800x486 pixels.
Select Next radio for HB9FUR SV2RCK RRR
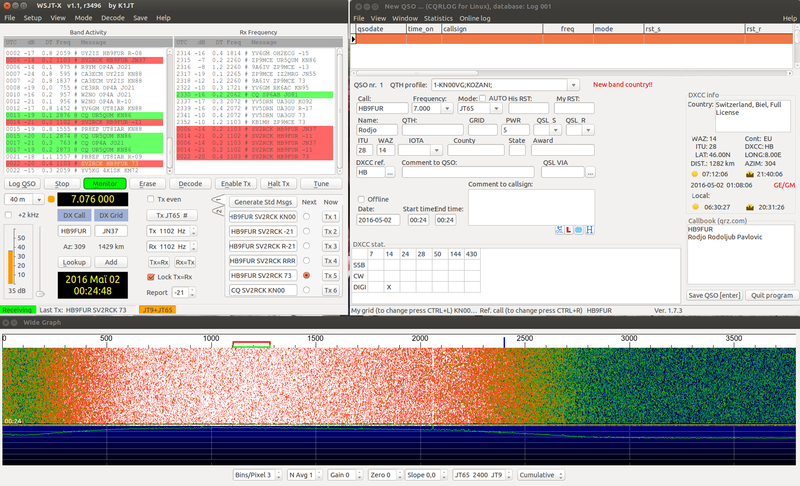(306, 261)
